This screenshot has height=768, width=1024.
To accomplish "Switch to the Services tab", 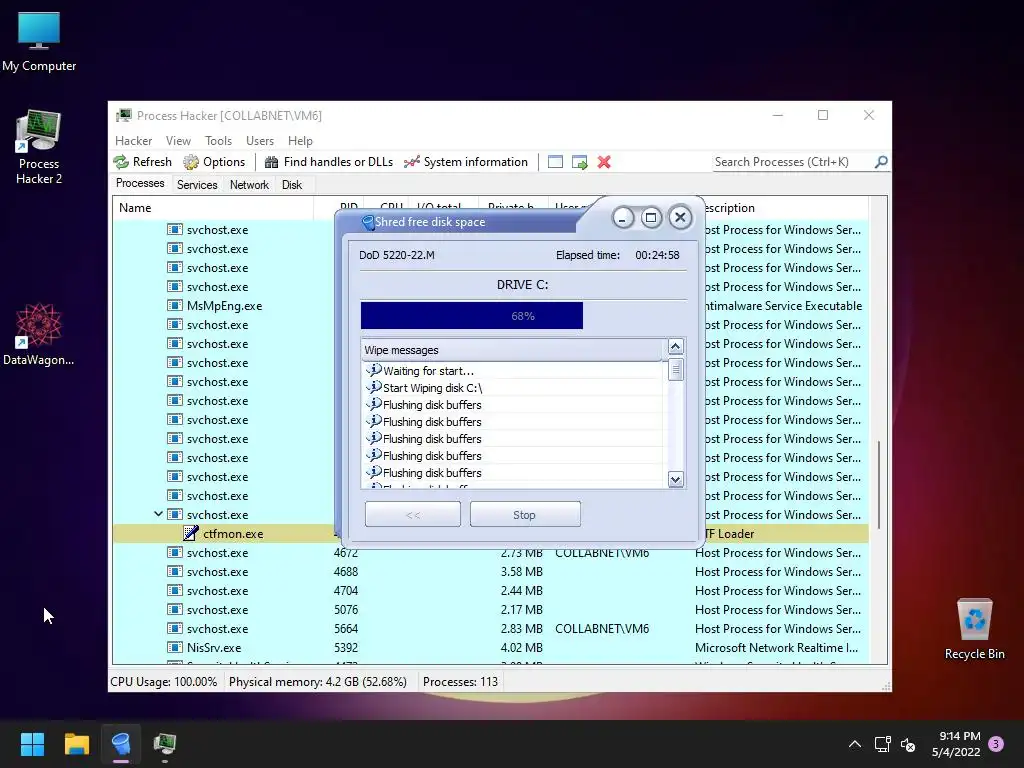I will click(x=197, y=185).
